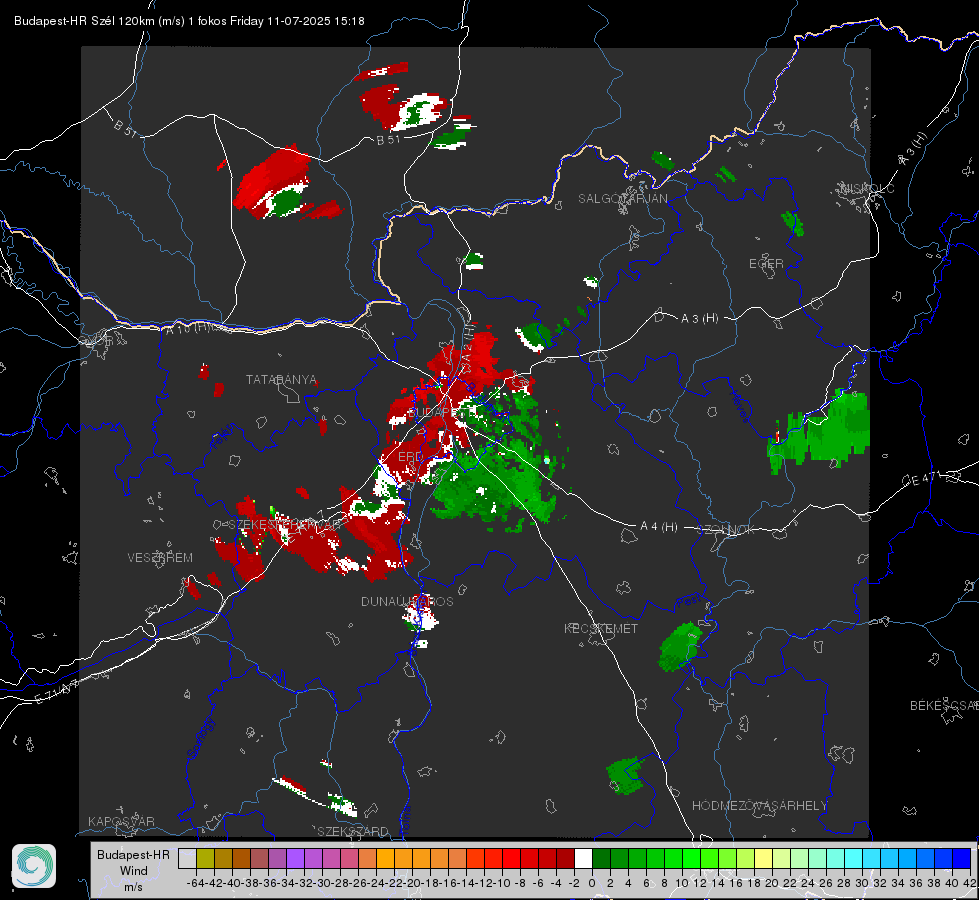
Task: Pick the dark blue swatch before the 42 label
Action: coord(962,858)
